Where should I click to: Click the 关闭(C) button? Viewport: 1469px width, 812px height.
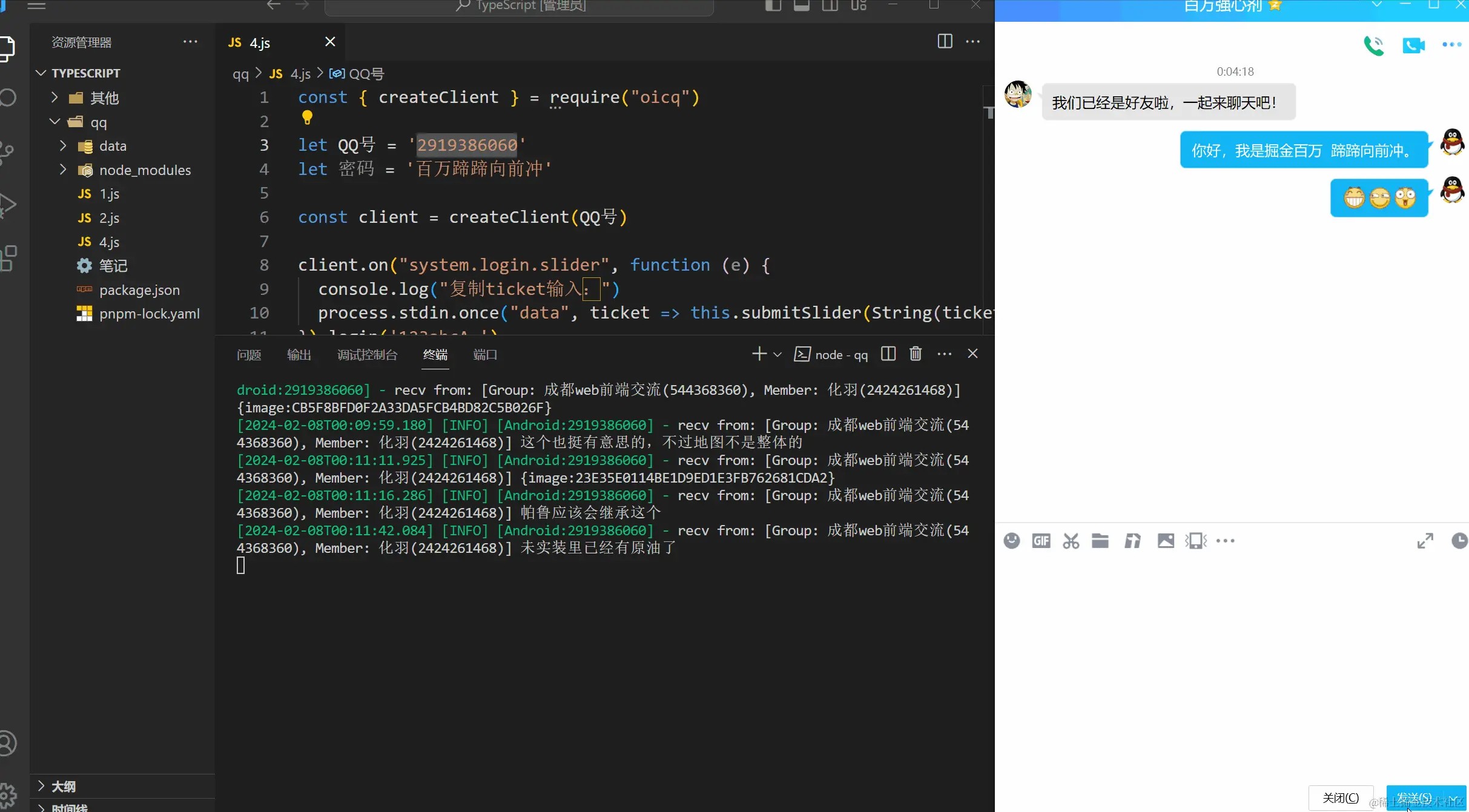click(1340, 798)
